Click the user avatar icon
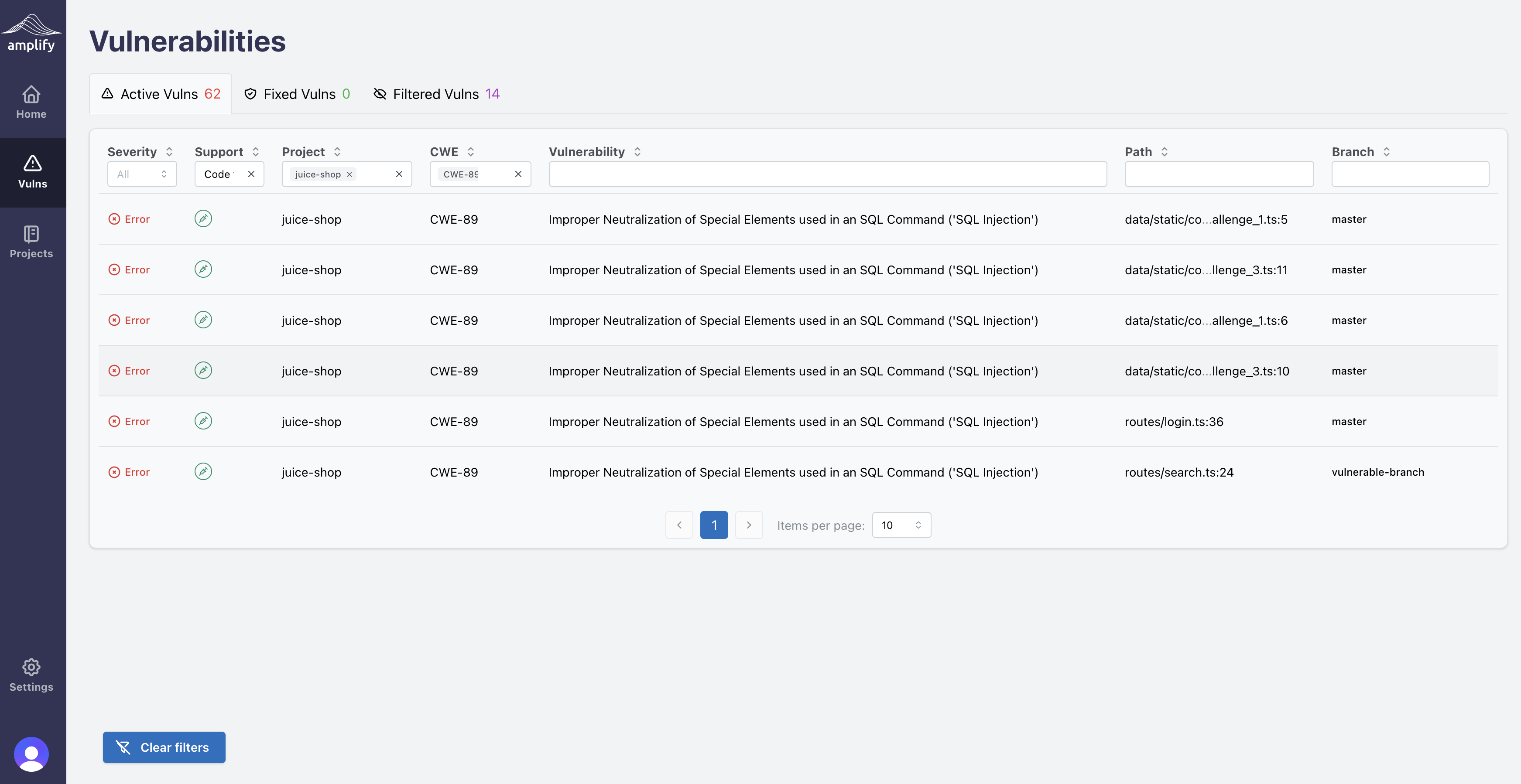The image size is (1521, 784). tap(31, 754)
